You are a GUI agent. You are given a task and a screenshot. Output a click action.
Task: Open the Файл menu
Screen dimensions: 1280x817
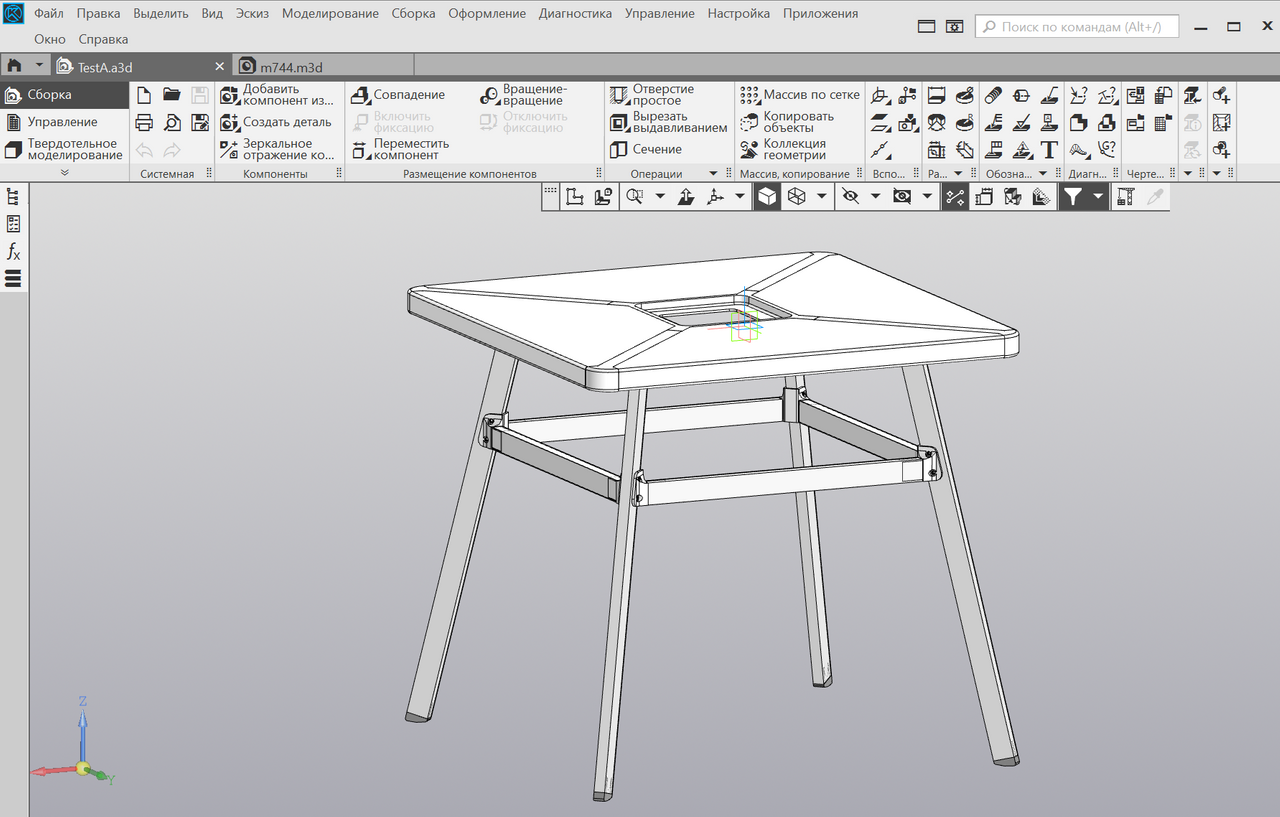[49, 14]
